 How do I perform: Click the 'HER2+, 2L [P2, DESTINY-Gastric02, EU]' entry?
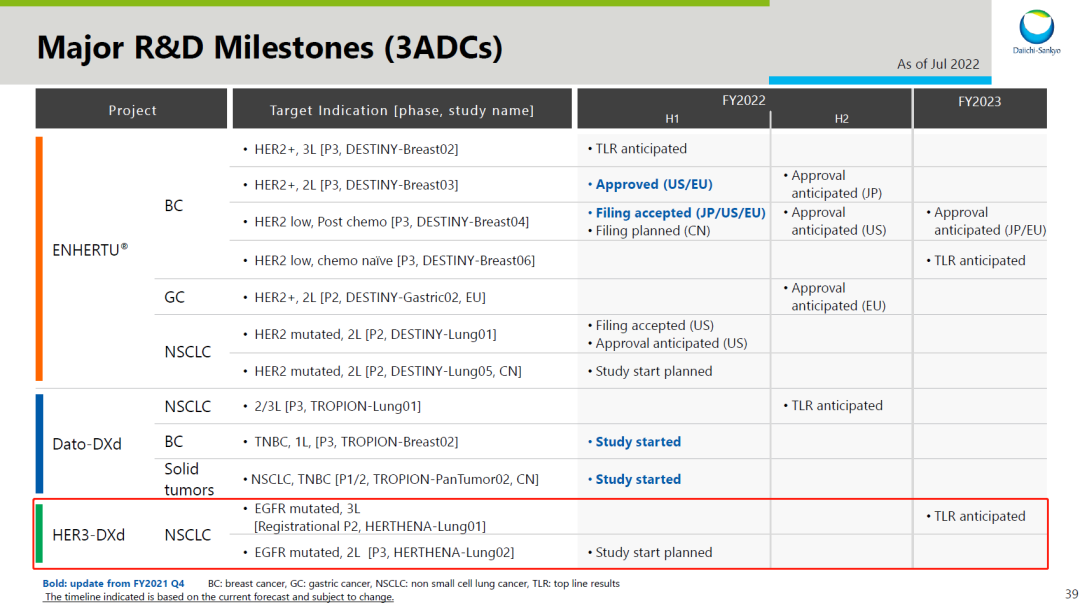(369, 297)
